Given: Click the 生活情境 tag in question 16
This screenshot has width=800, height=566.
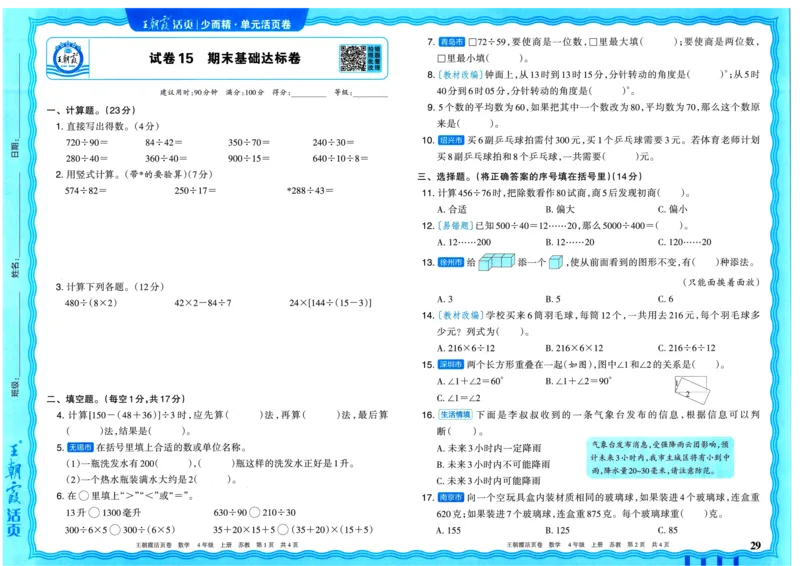Looking at the screenshot, I should [x=456, y=415].
